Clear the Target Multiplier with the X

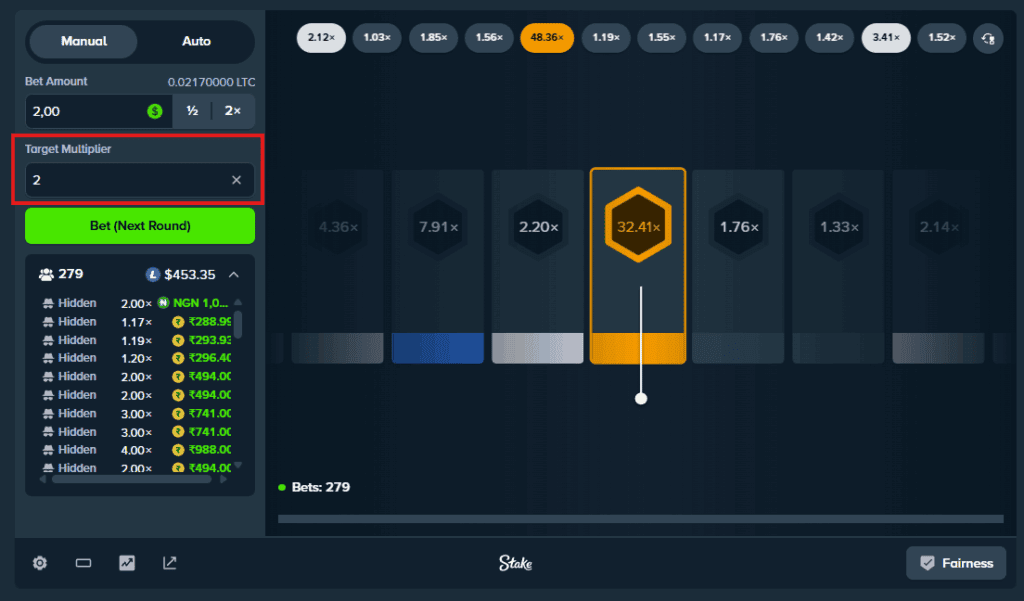click(x=236, y=180)
